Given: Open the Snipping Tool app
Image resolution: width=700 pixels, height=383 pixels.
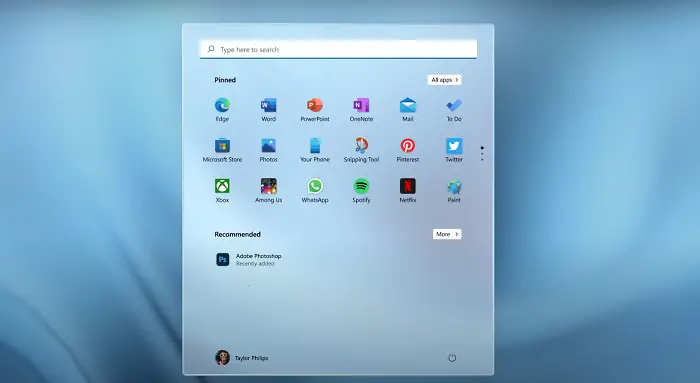Looking at the screenshot, I should tap(361, 150).
